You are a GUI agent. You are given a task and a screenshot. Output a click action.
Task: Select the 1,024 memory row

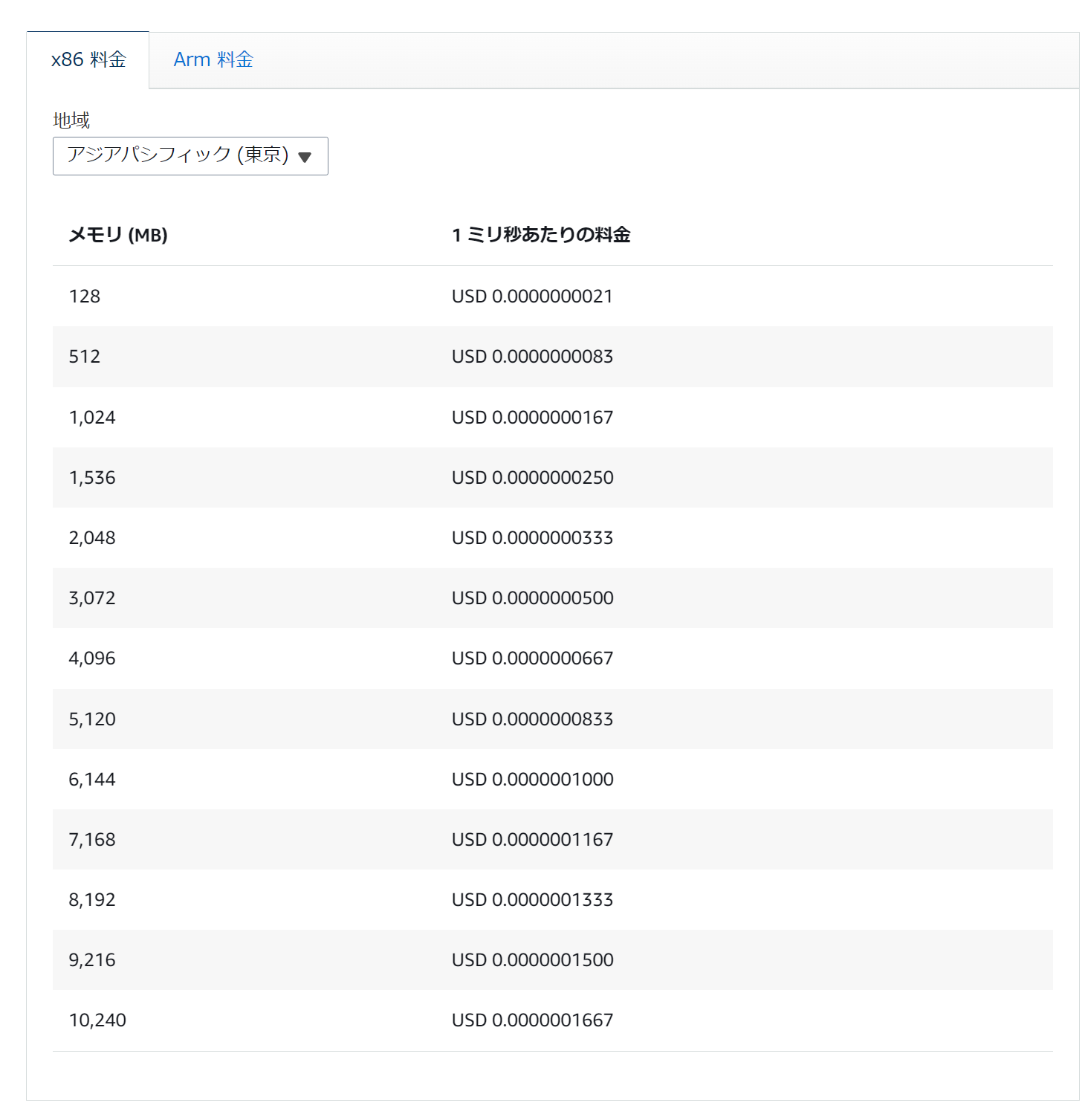[x=92, y=417]
